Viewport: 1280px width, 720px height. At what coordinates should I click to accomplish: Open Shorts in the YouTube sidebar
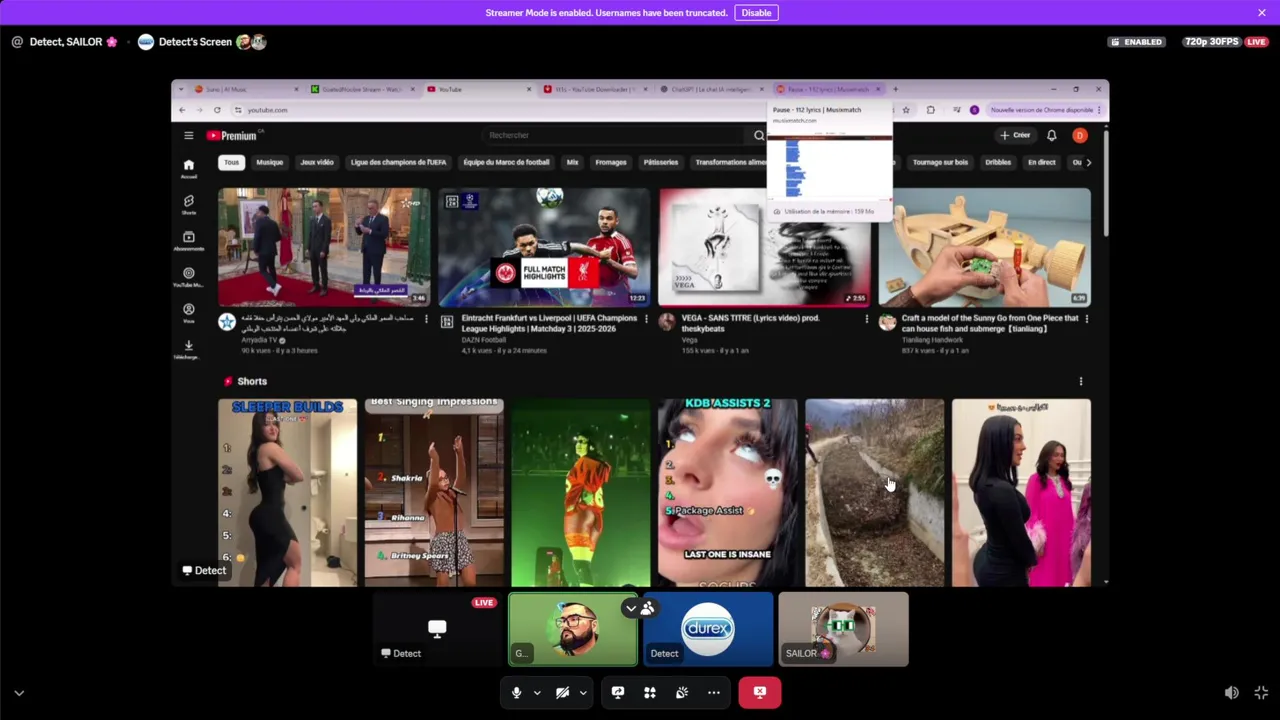pos(188,204)
